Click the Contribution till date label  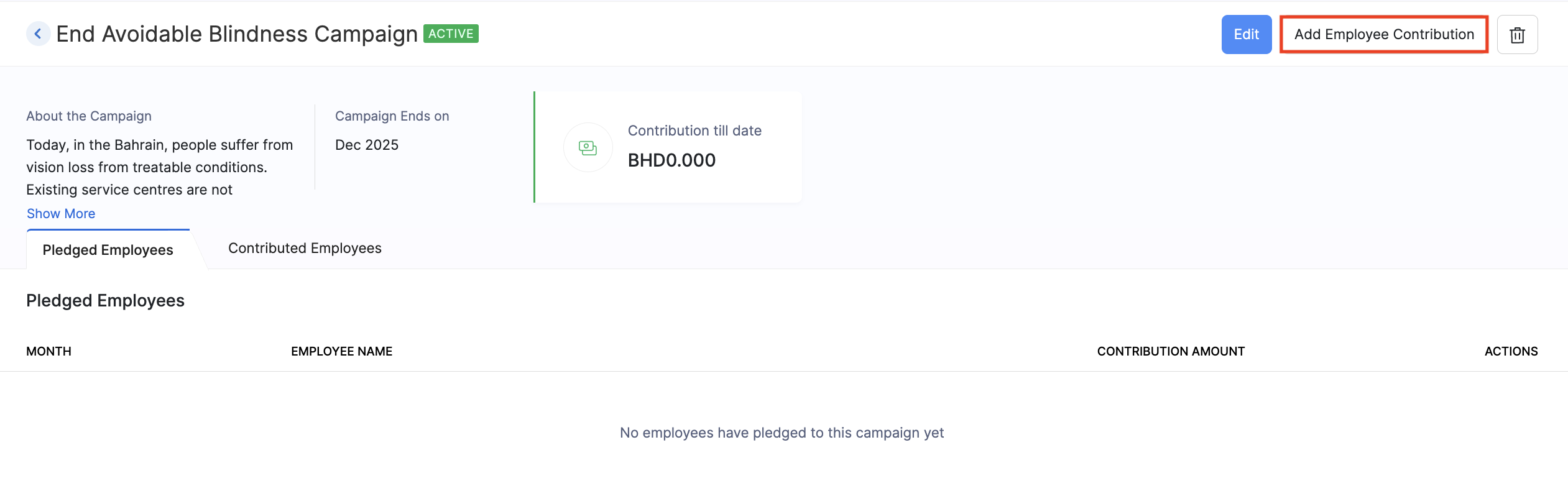(694, 131)
